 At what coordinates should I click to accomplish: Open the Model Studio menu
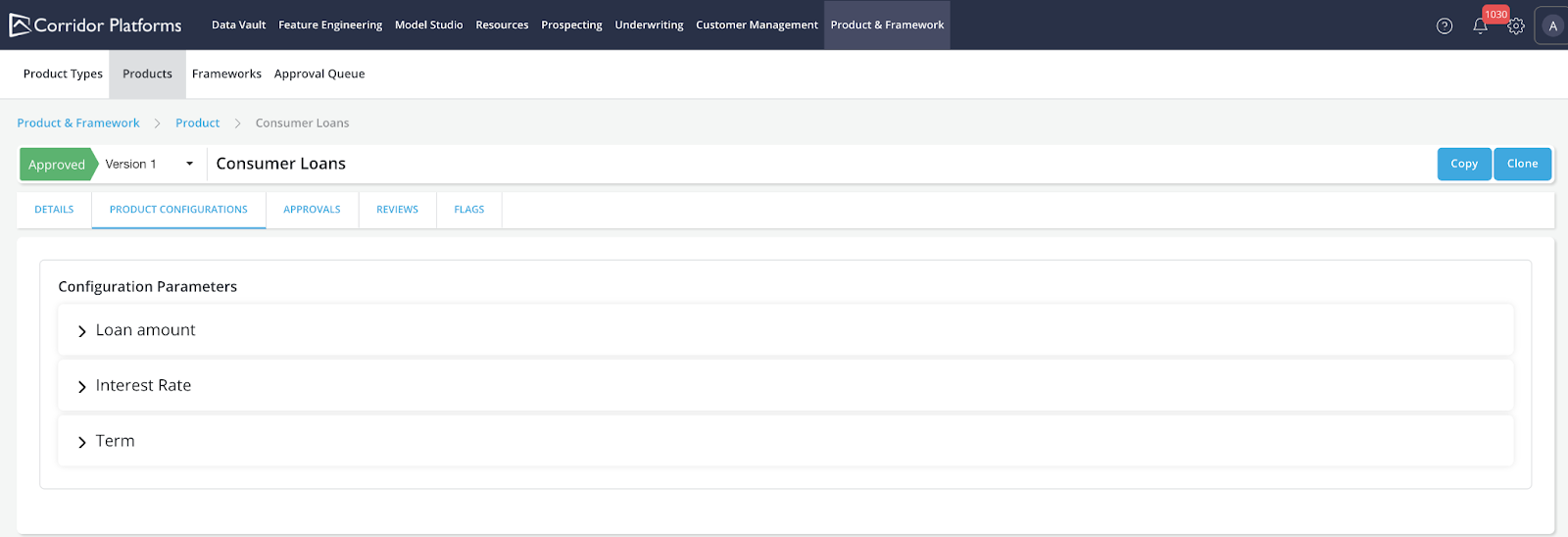point(428,25)
